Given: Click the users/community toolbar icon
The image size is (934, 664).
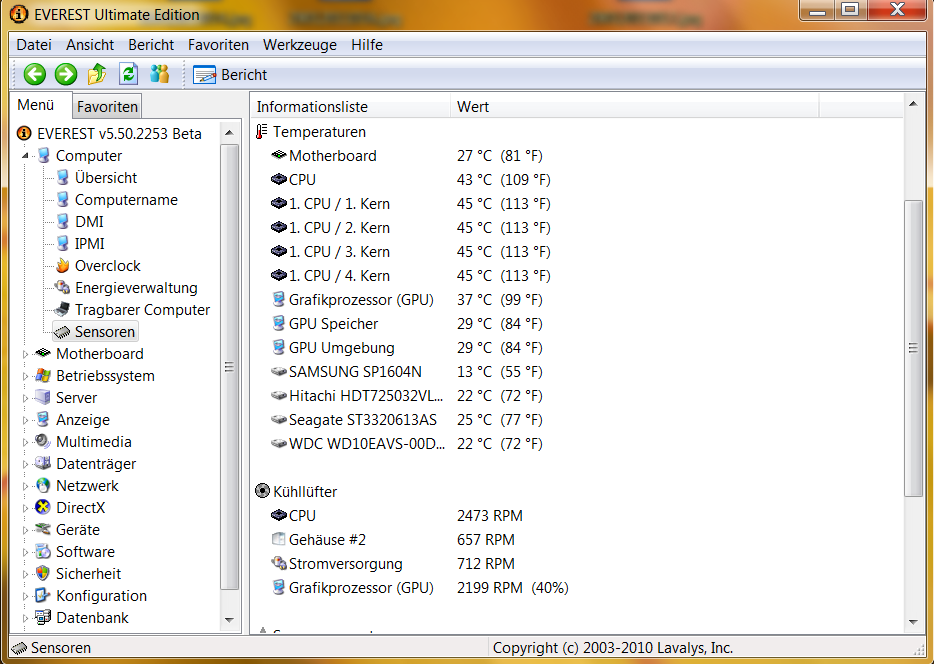Looking at the screenshot, I should [159, 74].
